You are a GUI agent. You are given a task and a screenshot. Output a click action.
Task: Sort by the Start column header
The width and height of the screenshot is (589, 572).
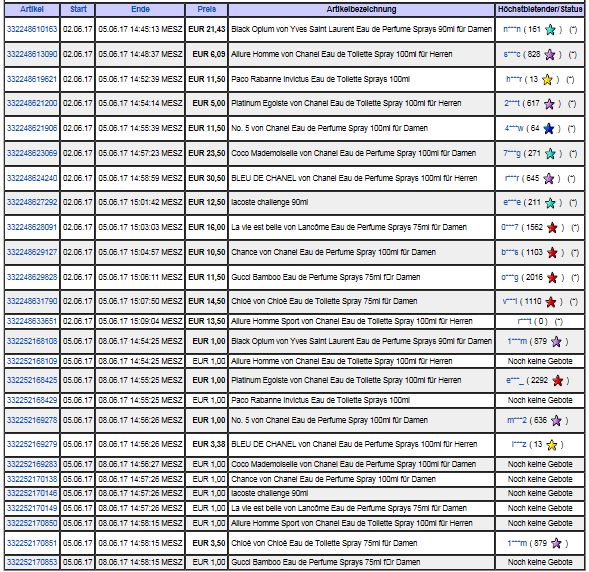[x=78, y=9]
